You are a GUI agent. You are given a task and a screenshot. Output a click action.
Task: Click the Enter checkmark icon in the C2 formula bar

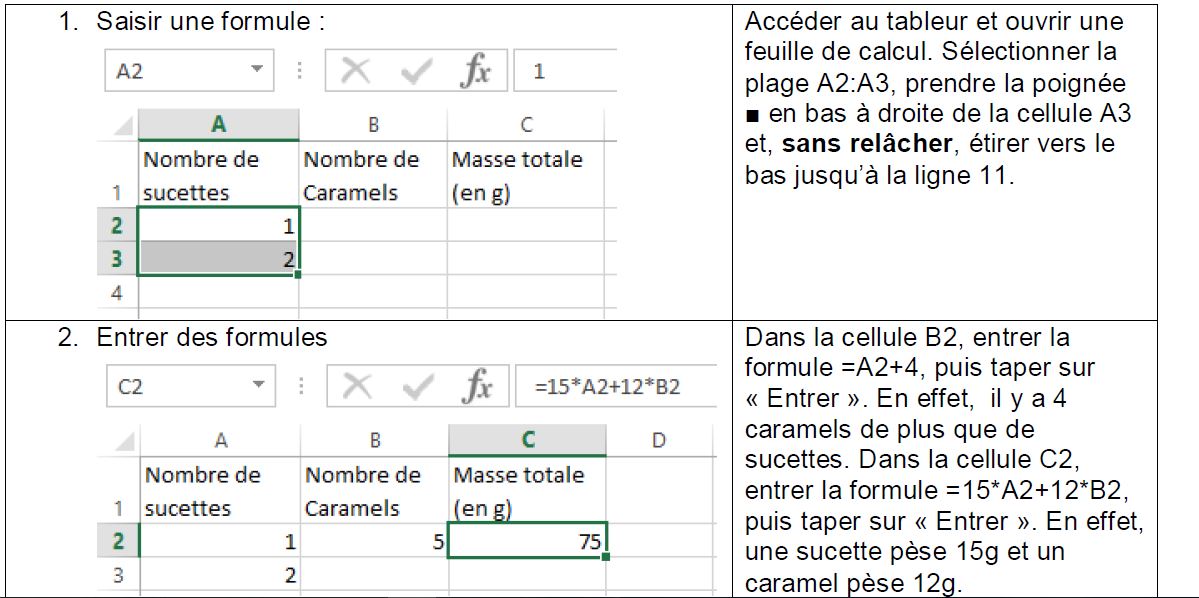click(x=416, y=387)
